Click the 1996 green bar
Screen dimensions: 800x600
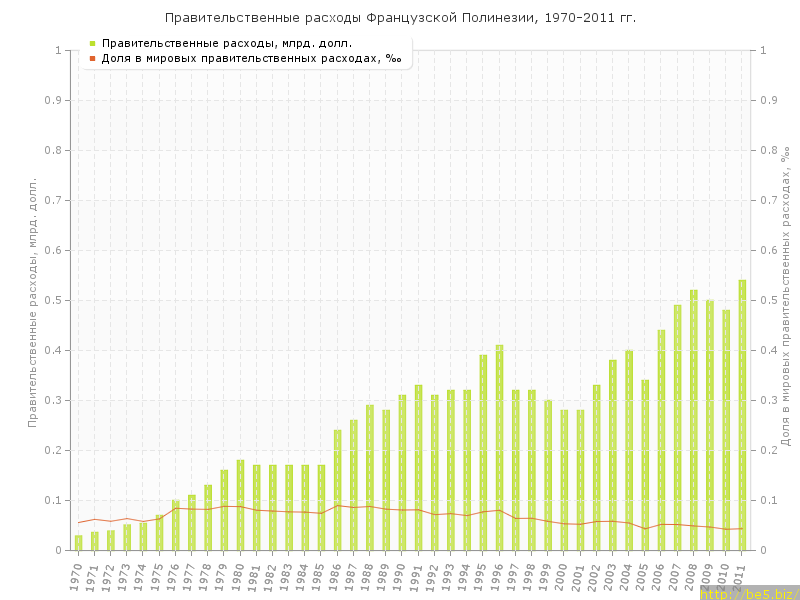pyautogui.click(x=499, y=448)
